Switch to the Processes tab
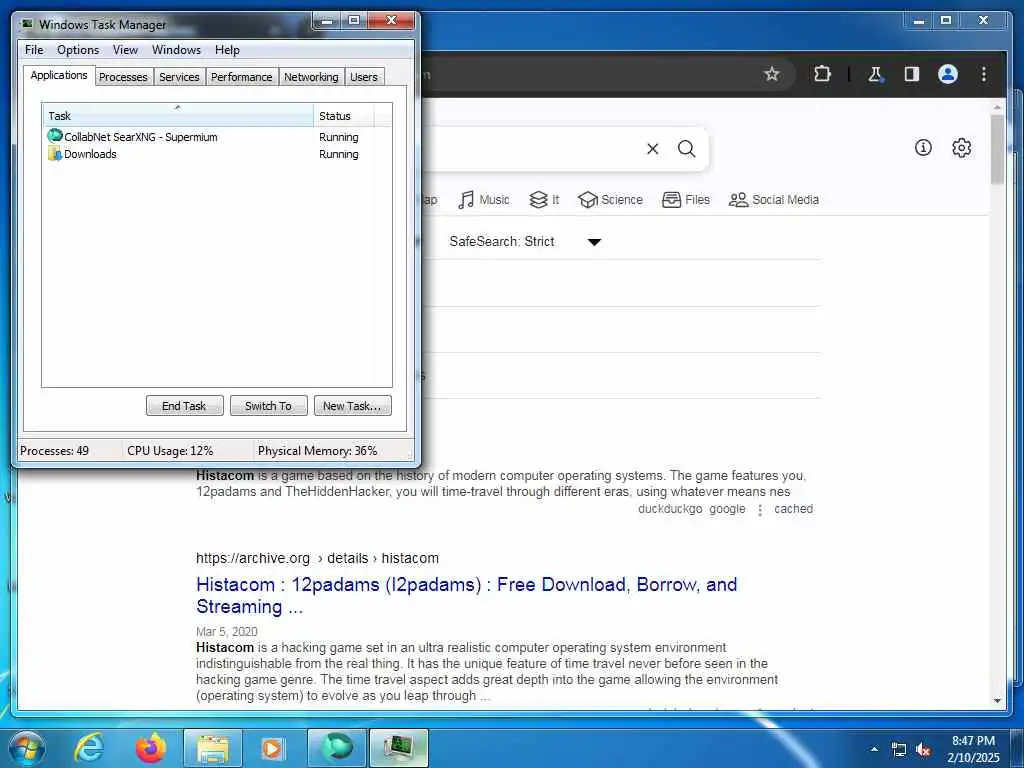The width and height of the screenshot is (1024, 768). 123,77
